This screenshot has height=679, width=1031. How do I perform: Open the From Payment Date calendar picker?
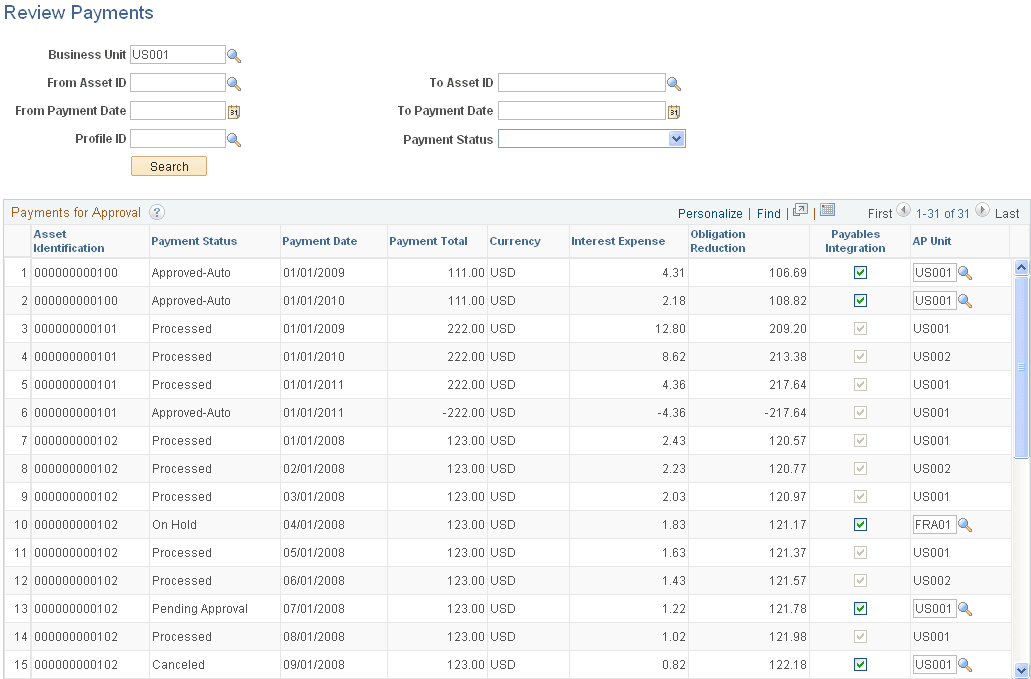(x=234, y=111)
